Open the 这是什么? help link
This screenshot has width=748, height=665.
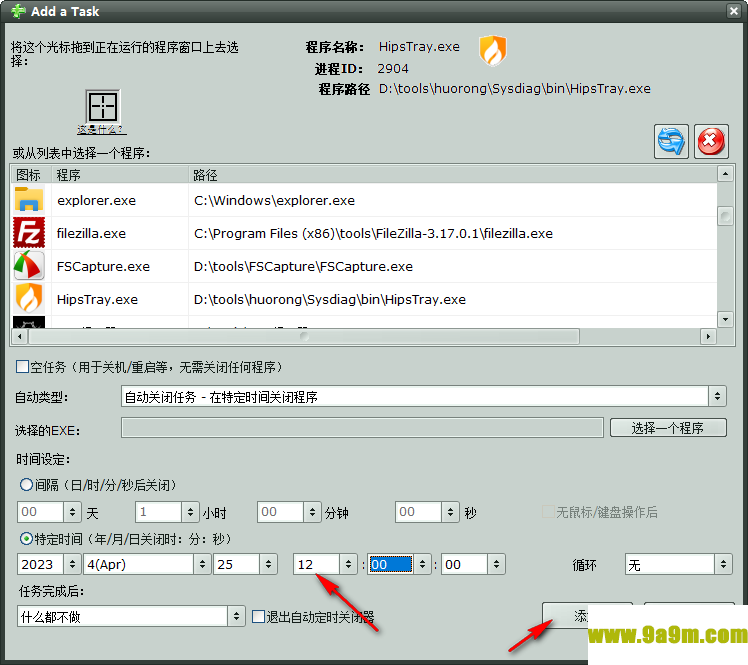[101, 129]
